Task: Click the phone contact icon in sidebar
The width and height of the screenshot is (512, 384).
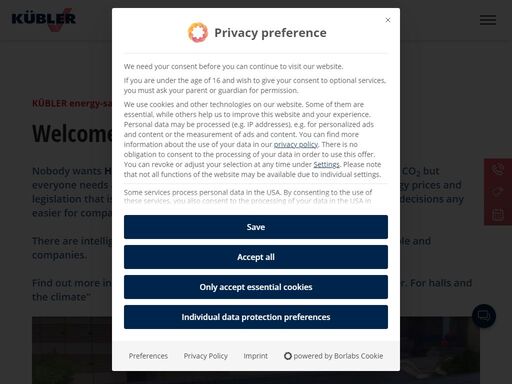Action: tap(498, 169)
